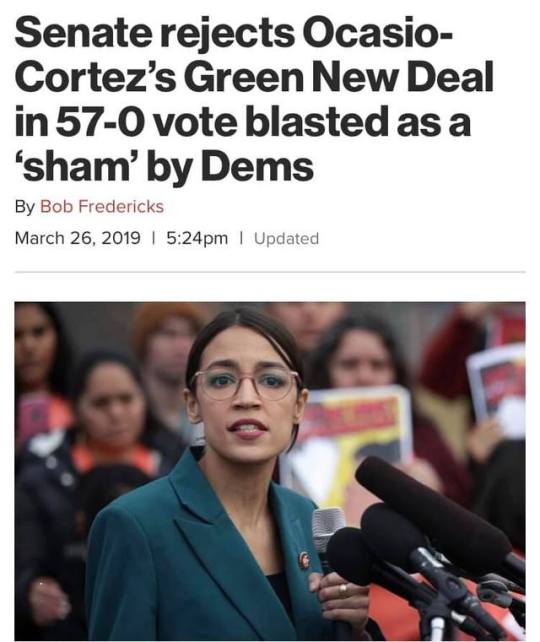The image size is (540, 642).
Task: Click the gold ring on the hand
Action: pos(343,590)
